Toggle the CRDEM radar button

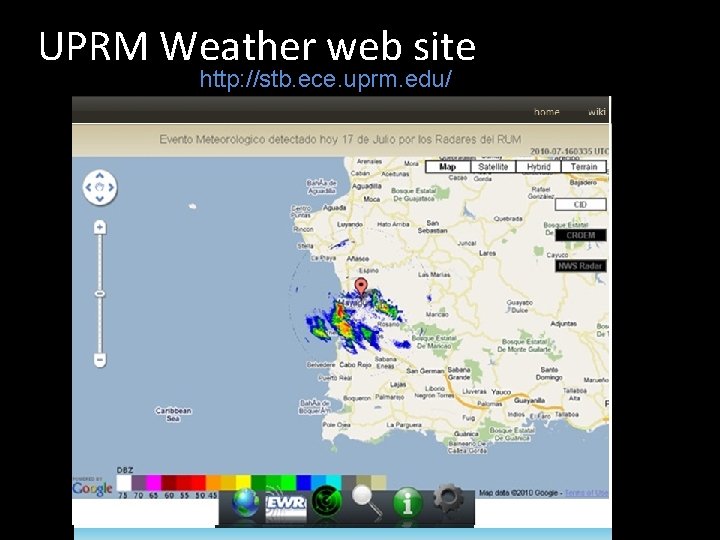580,235
